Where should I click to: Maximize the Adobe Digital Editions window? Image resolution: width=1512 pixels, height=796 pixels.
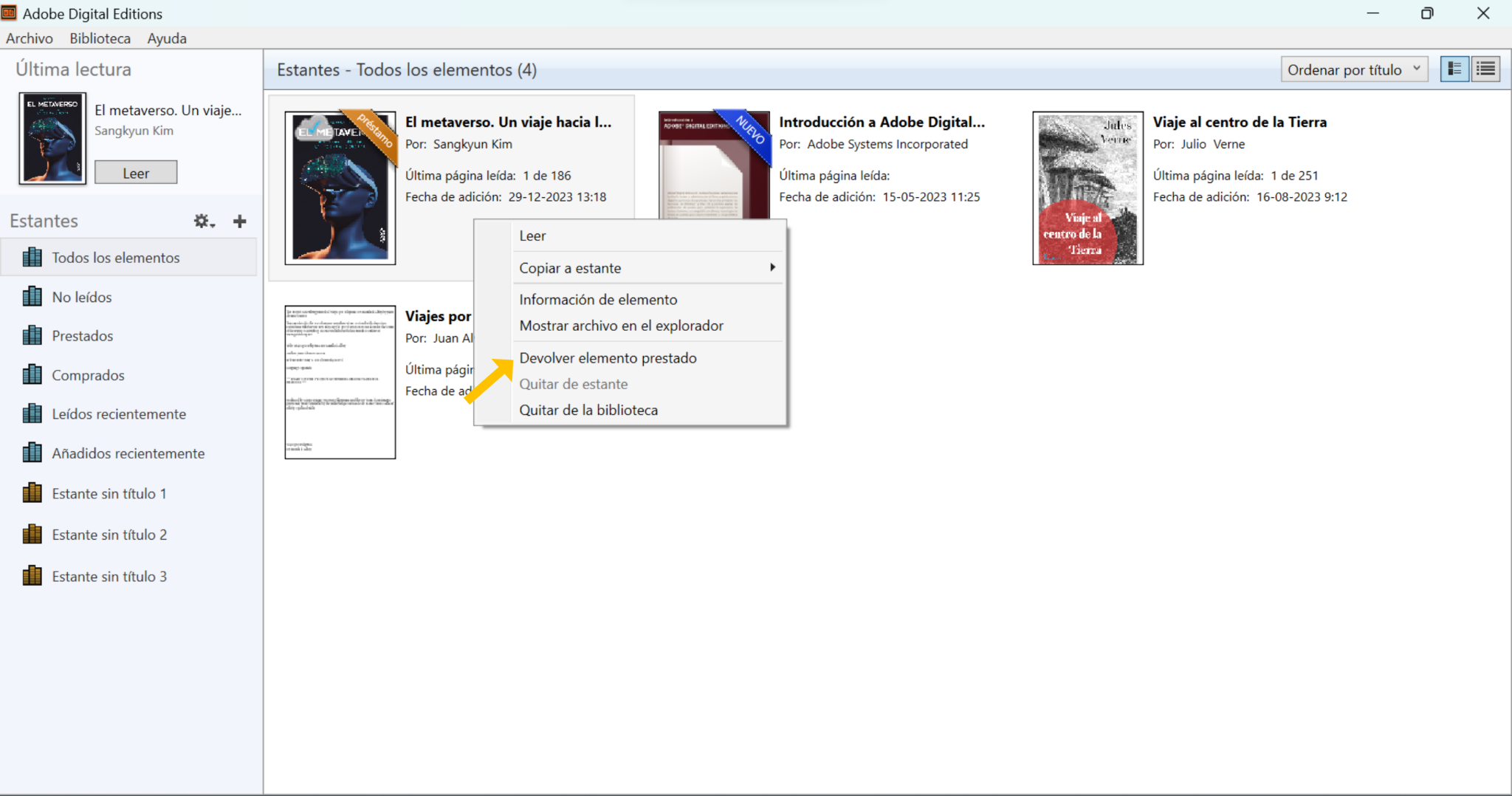tap(1427, 13)
